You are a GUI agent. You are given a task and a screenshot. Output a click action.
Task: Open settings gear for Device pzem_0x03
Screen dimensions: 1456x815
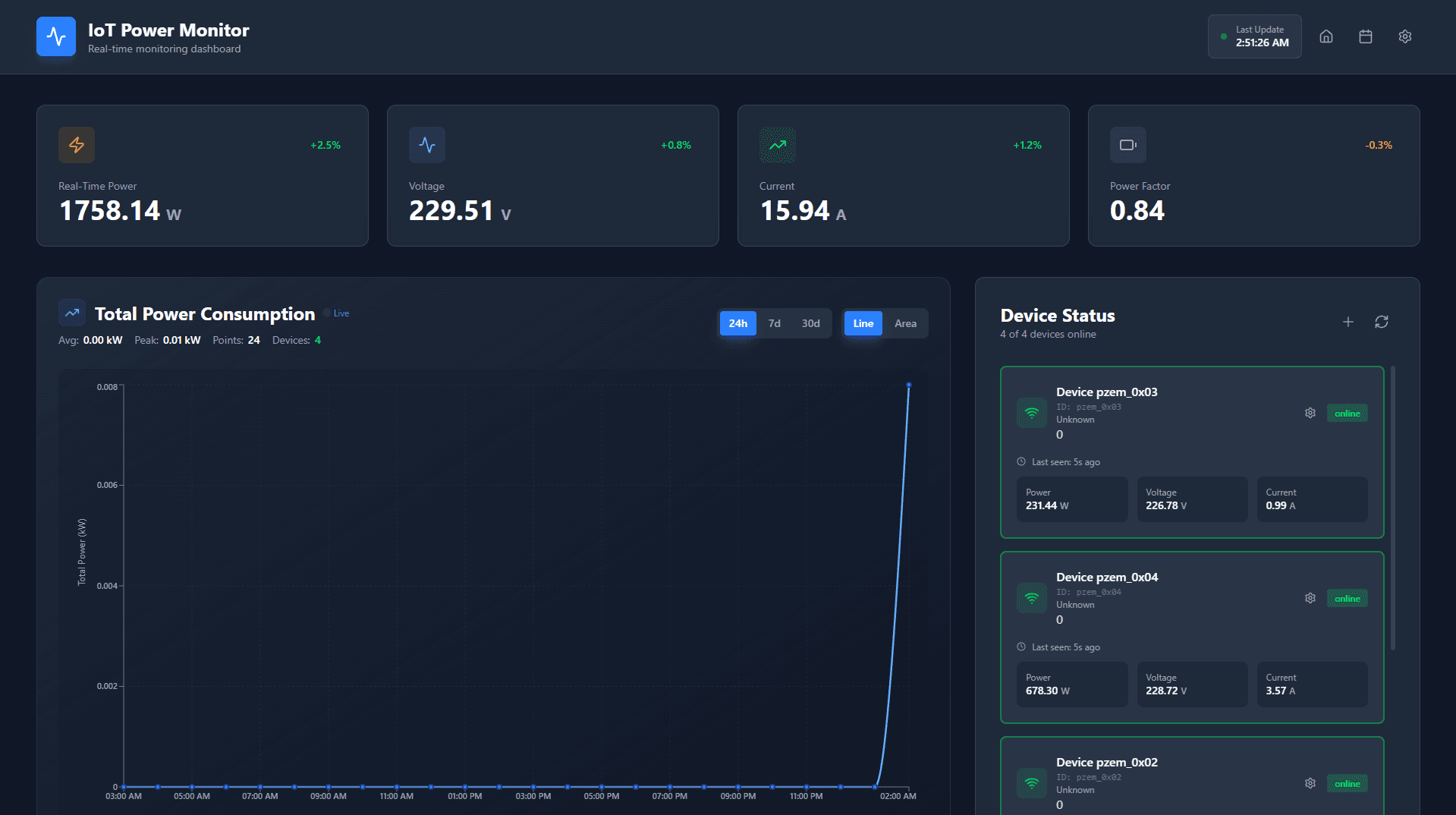pyautogui.click(x=1310, y=413)
